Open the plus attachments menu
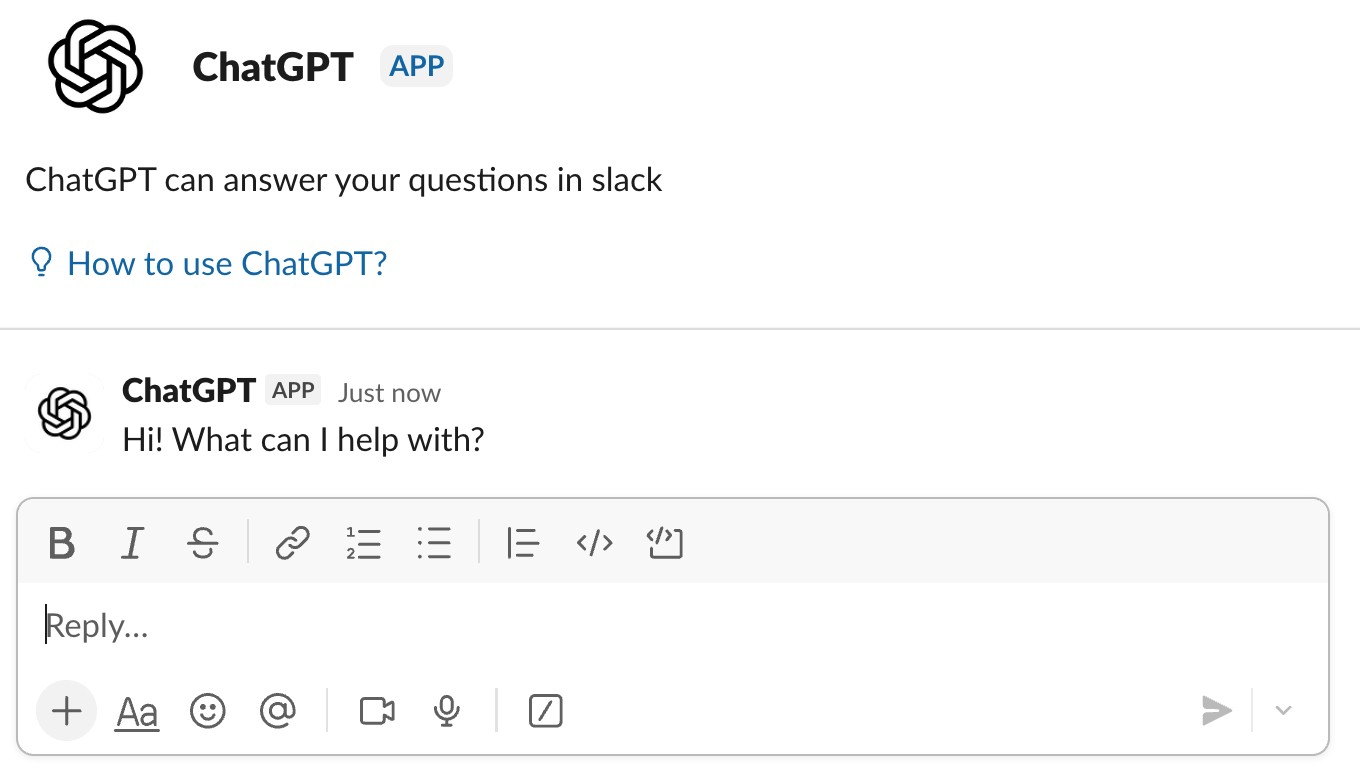 (66, 711)
